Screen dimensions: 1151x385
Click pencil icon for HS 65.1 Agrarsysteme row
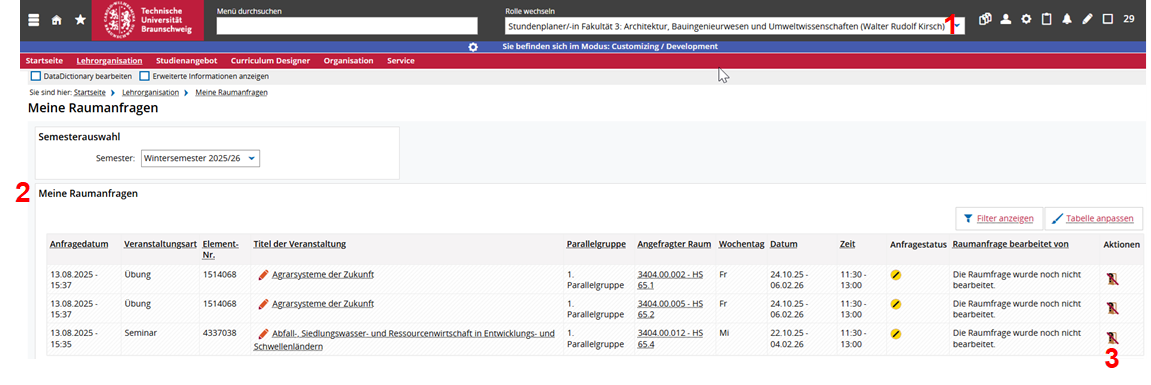[x=264, y=275]
